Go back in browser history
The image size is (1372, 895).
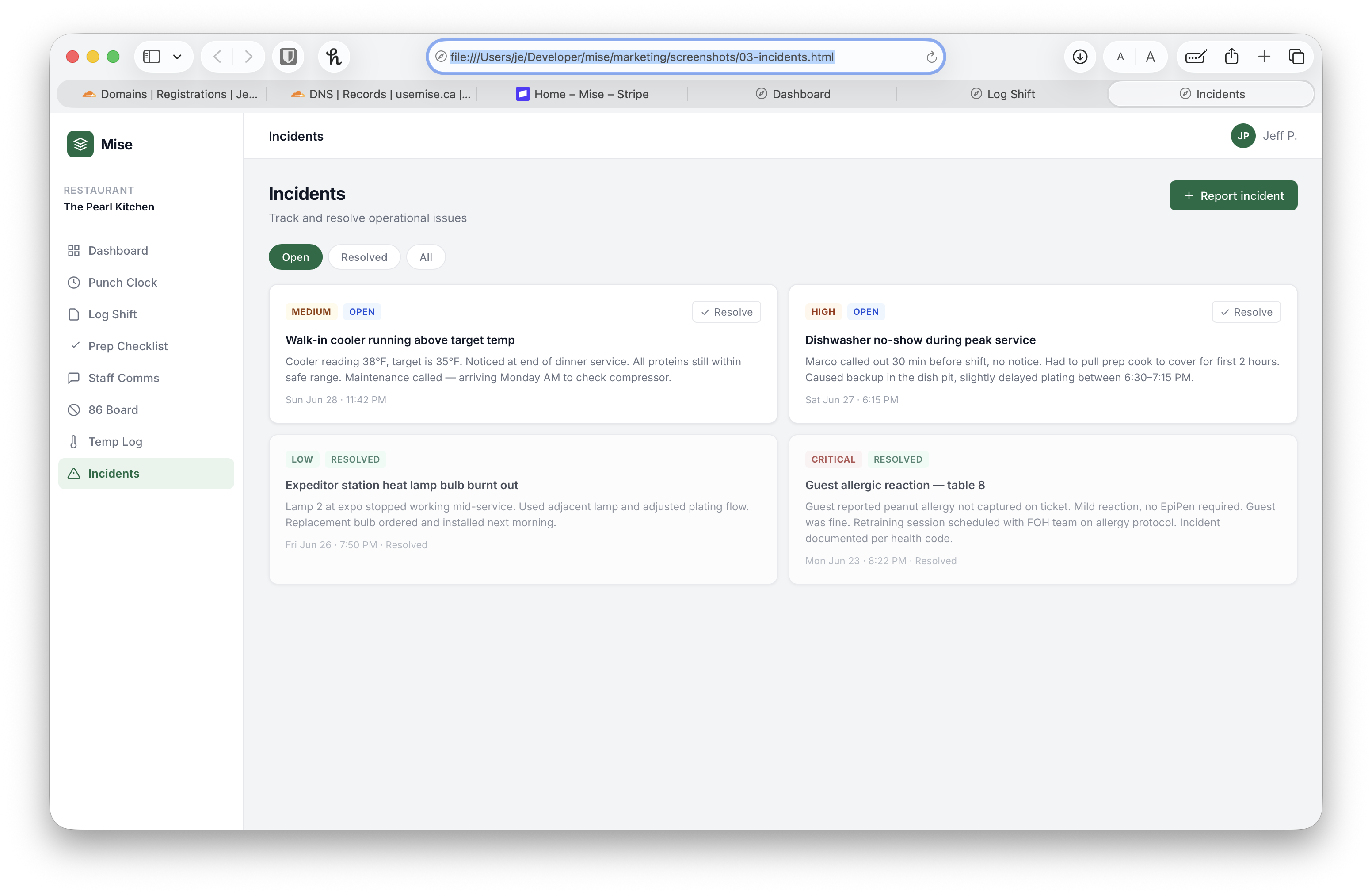pos(217,57)
